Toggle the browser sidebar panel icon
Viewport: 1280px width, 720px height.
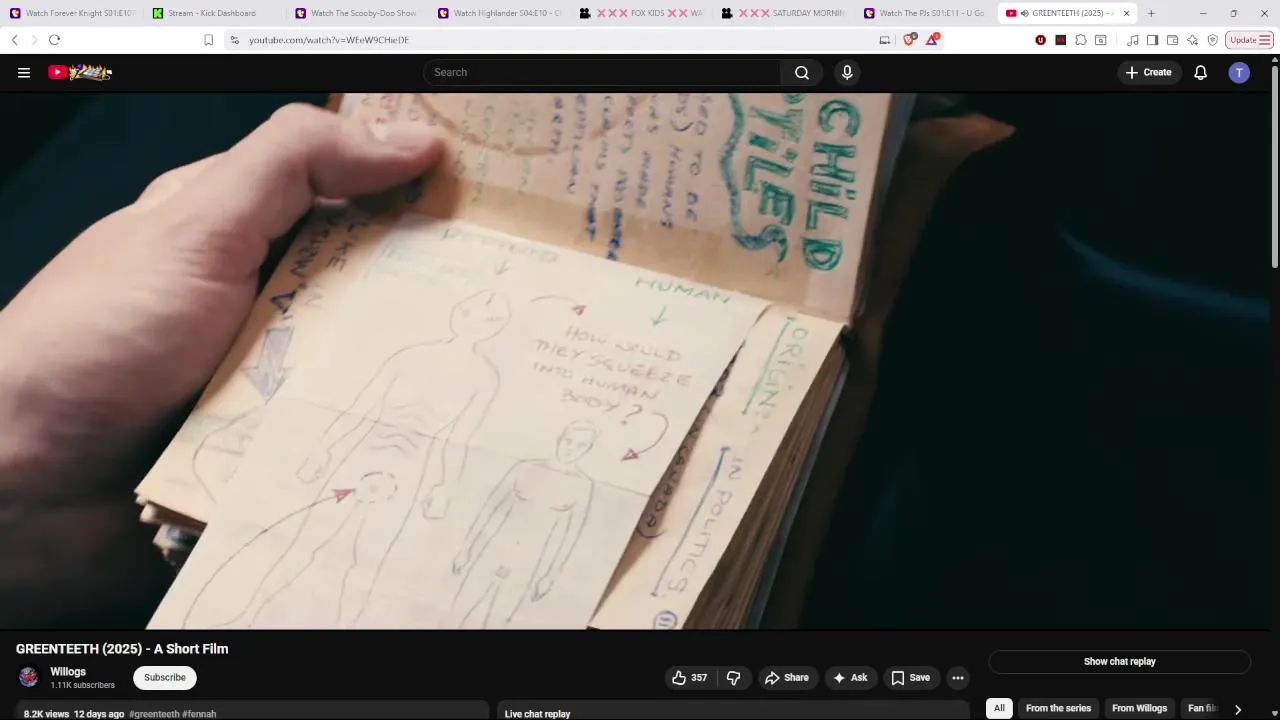pyautogui.click(x=1152, y=40)
